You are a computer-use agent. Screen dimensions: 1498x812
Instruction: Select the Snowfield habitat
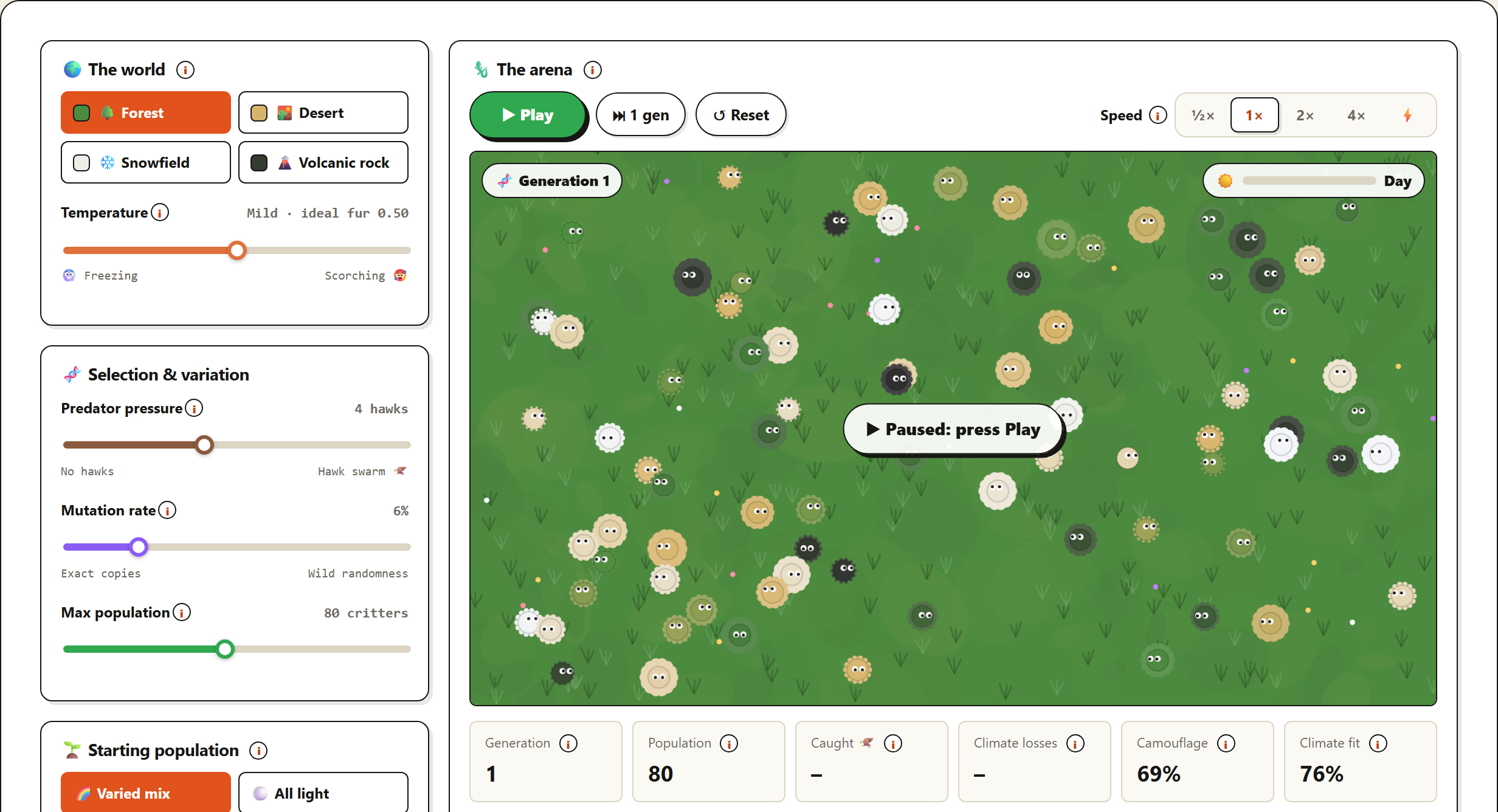coord(146,163)
